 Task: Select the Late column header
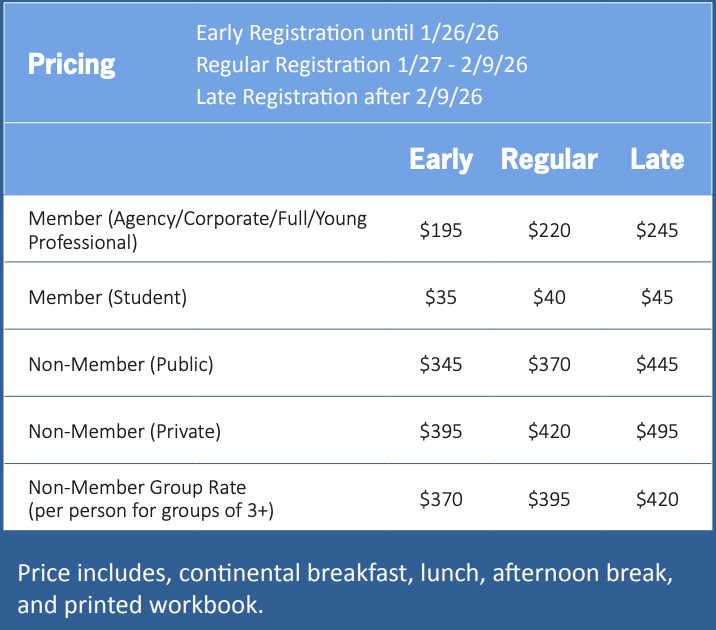(657, 159)
